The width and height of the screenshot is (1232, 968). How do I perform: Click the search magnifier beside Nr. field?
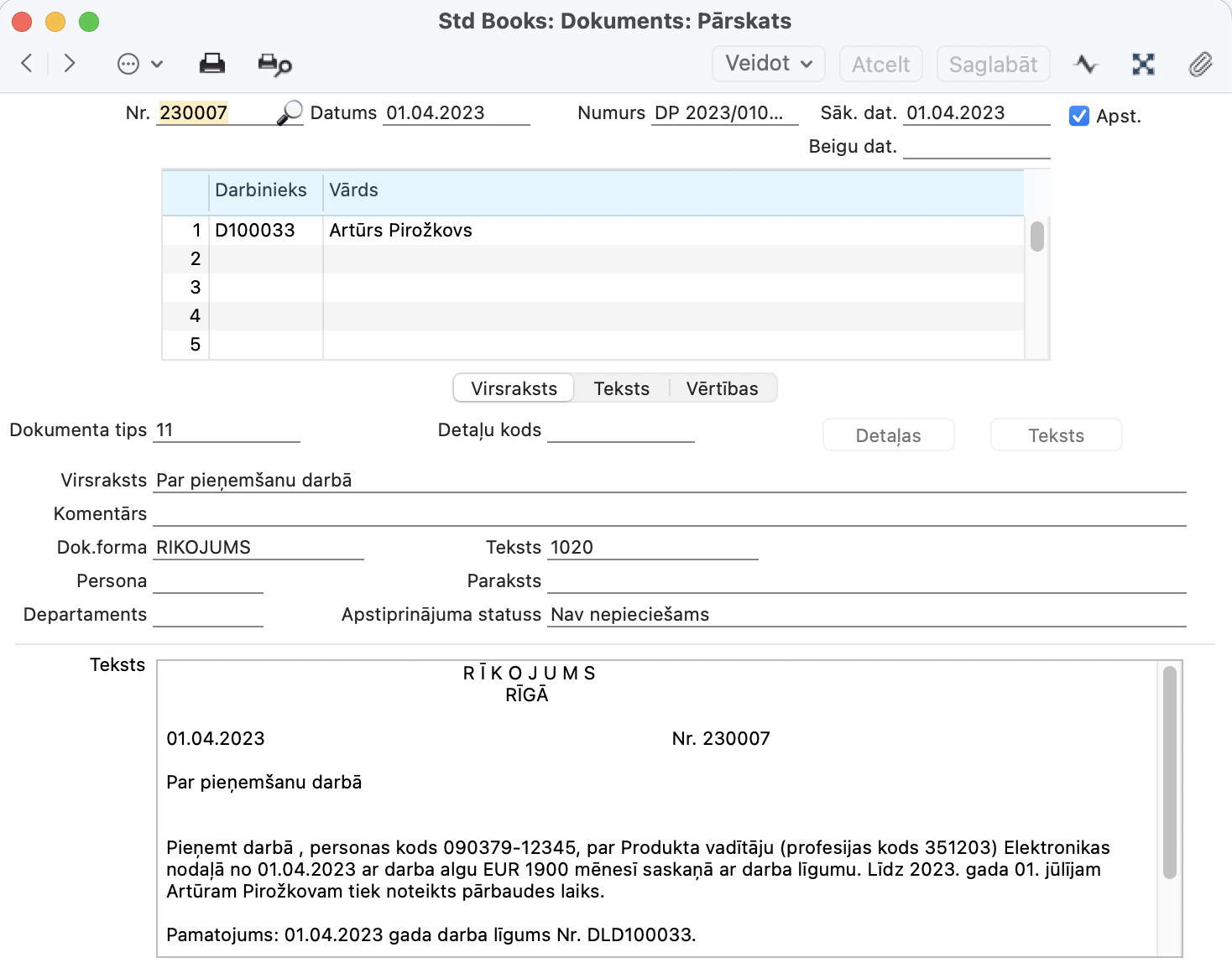(x=290, y=112)
